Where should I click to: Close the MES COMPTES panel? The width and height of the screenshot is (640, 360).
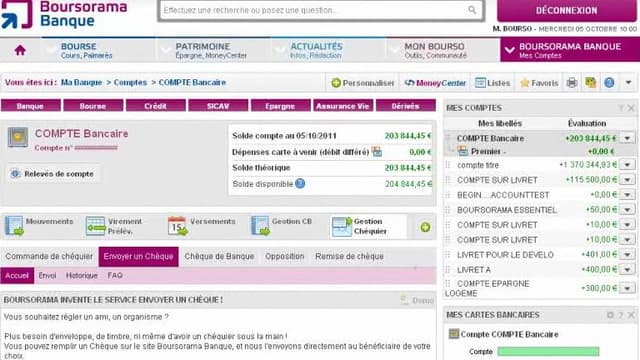[631, 108]
